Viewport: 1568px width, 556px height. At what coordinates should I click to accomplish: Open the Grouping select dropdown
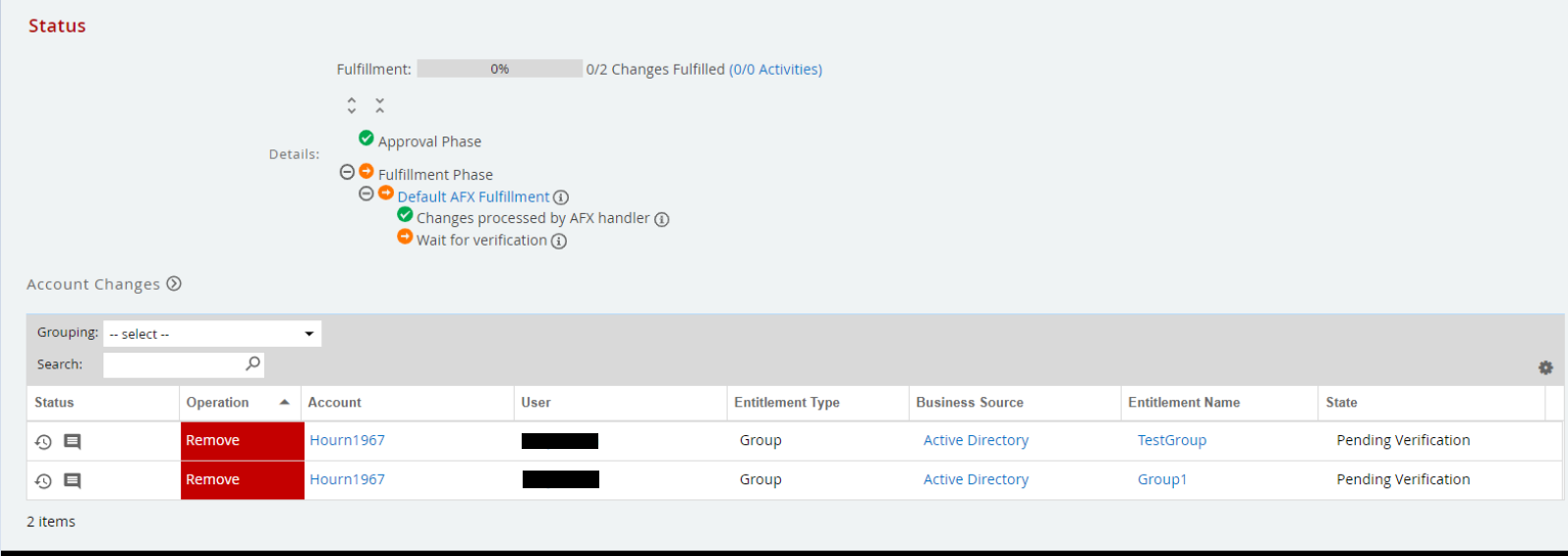212,334
